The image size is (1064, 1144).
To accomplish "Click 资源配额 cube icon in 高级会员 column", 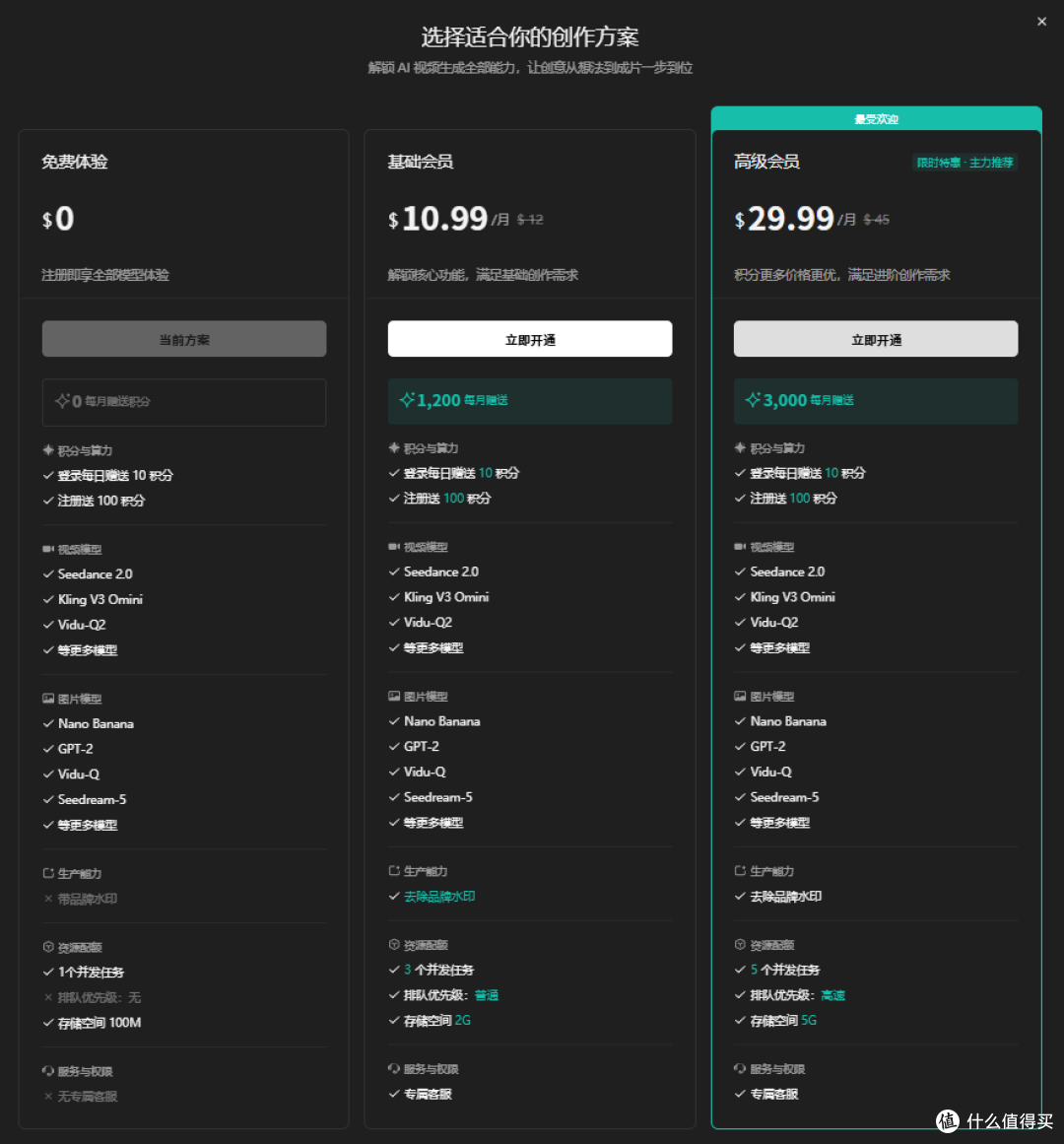I will pyautogui.click(x=740, y=945).
